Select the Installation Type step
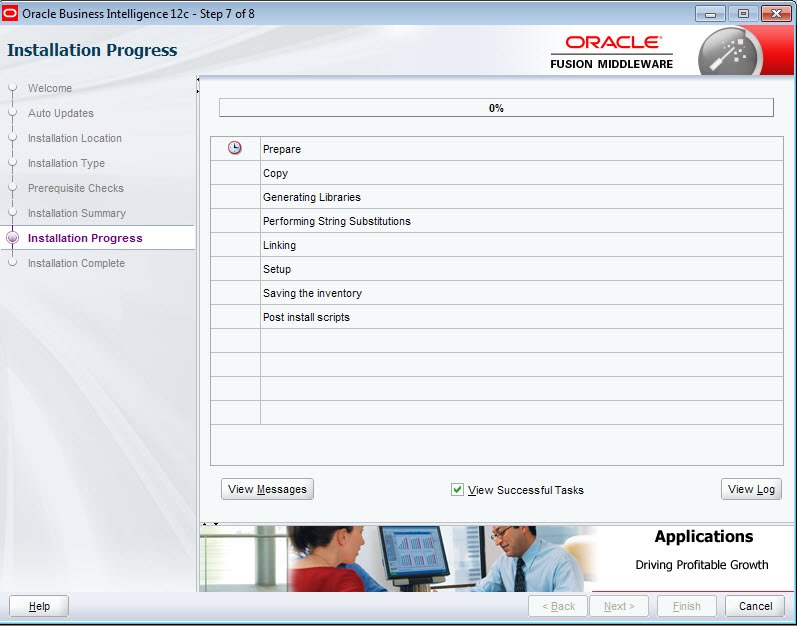This screenshot has height=626, width=797. click(x=66, y=163)
